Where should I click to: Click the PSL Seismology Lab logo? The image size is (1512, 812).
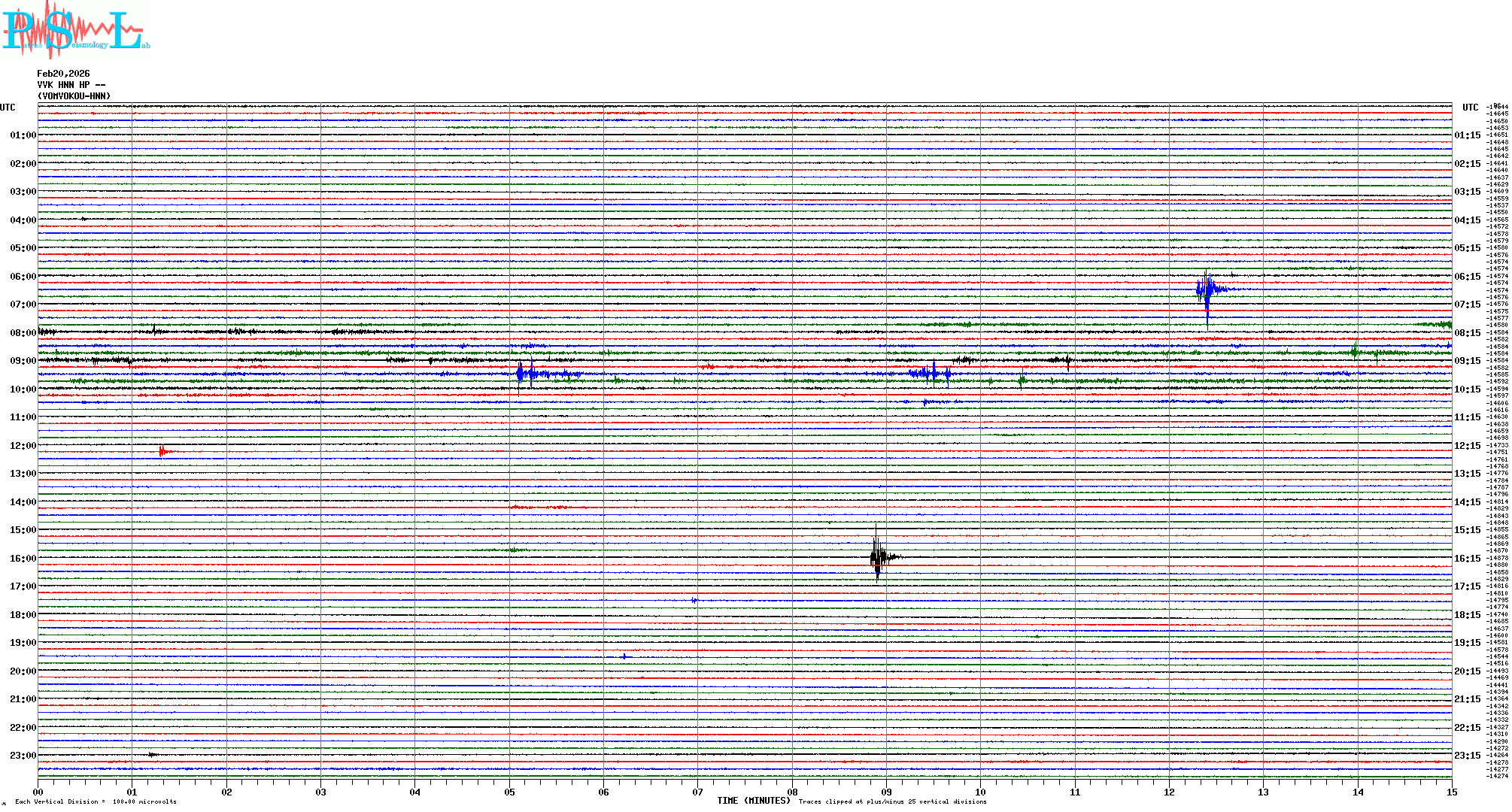click(75, 30)
